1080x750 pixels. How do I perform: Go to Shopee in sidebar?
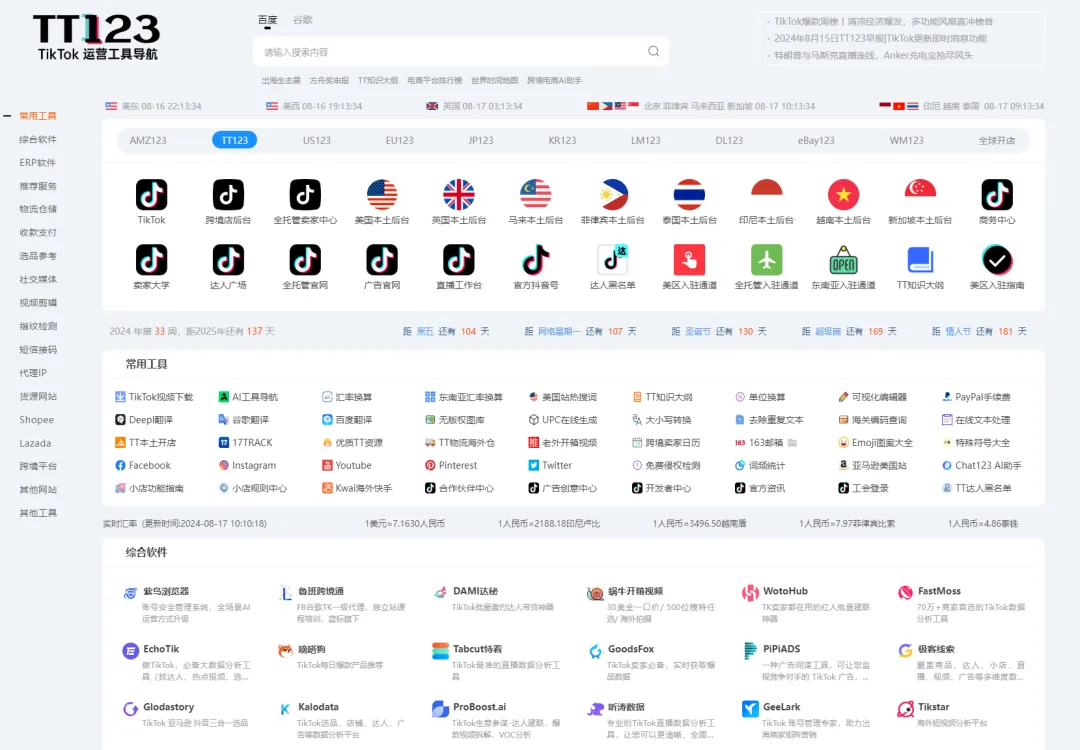click(37, 419)
